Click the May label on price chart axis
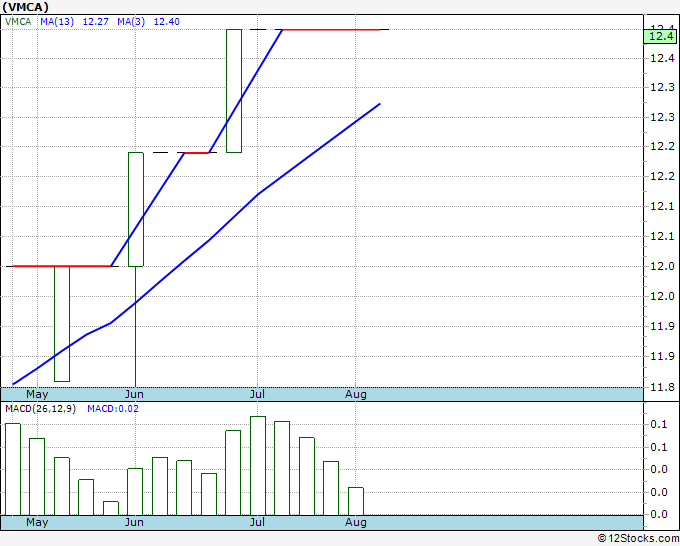 tap(37, 394)
